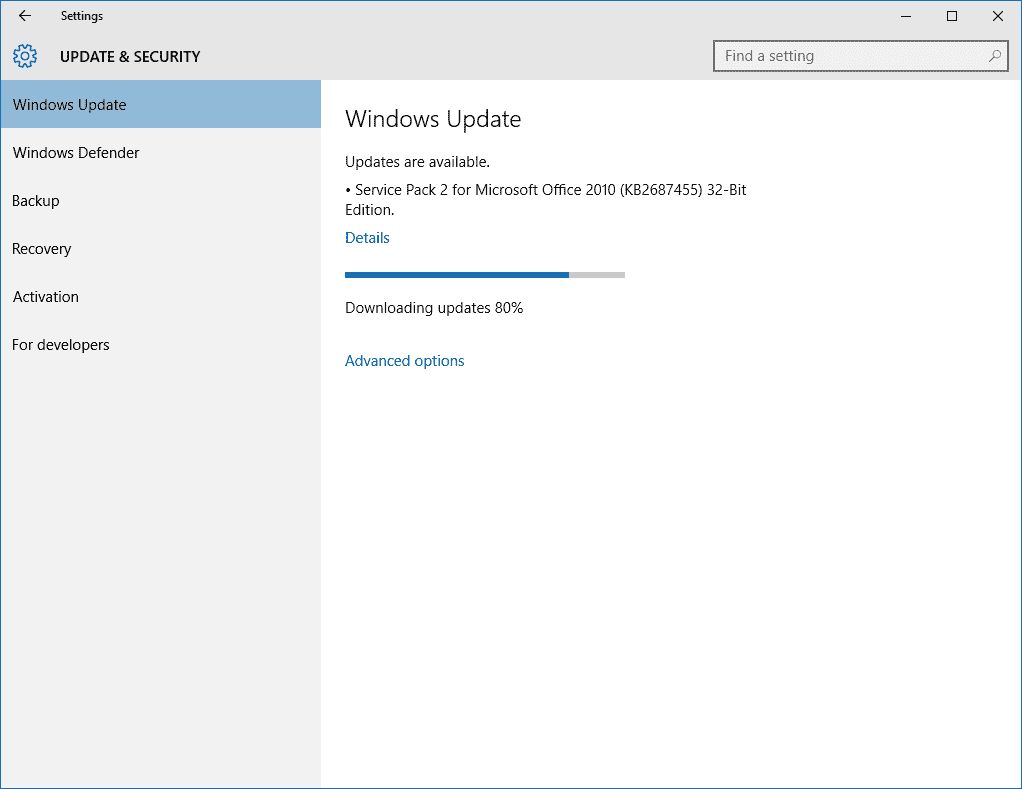Open the Activation page
The height and width of the screenshot is (789, 1022).
[x=160, y=296]
